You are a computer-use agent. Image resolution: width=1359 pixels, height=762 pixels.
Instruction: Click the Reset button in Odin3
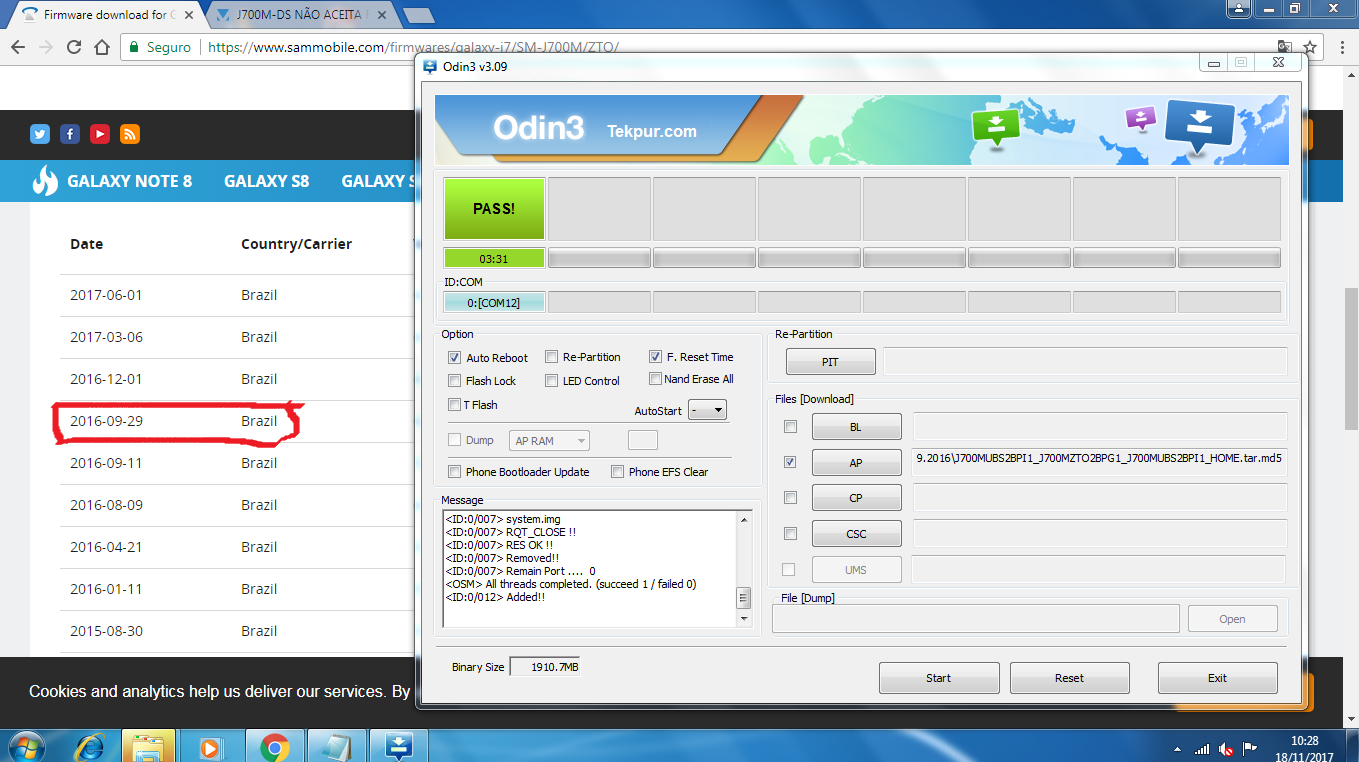[1069, 678]
